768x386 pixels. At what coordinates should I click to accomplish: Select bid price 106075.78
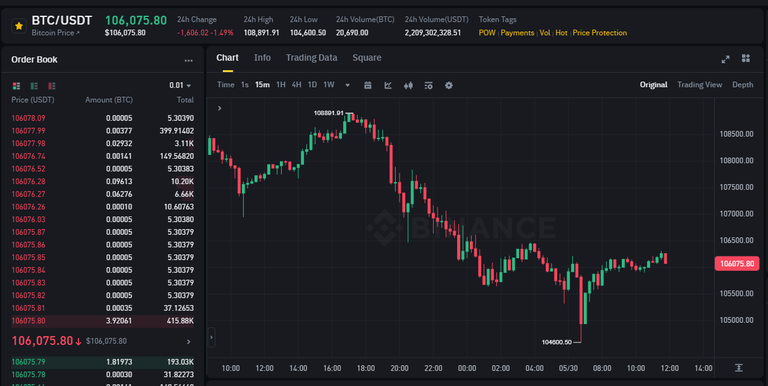coord(28,375)
